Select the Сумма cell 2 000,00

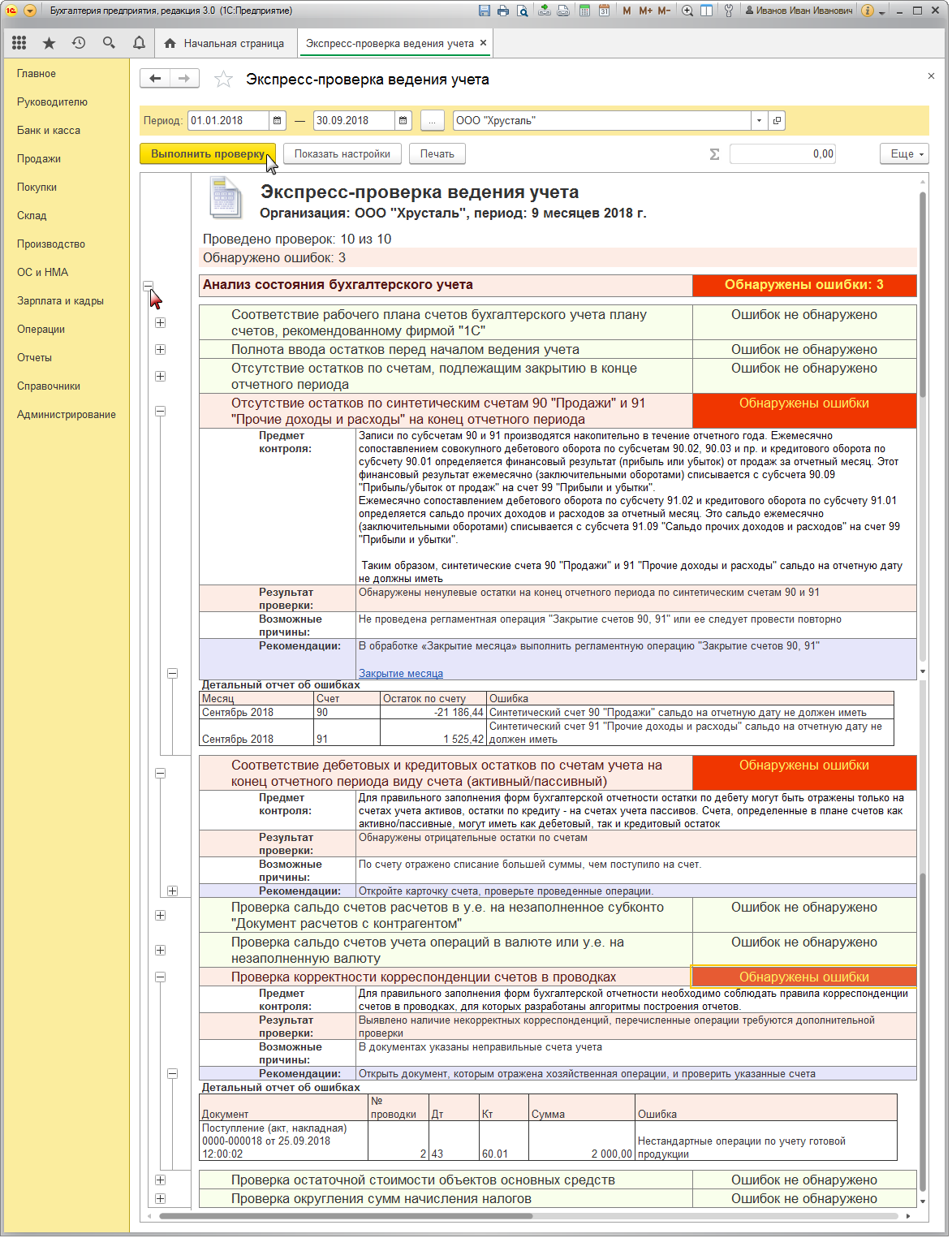click(581, 1141)
